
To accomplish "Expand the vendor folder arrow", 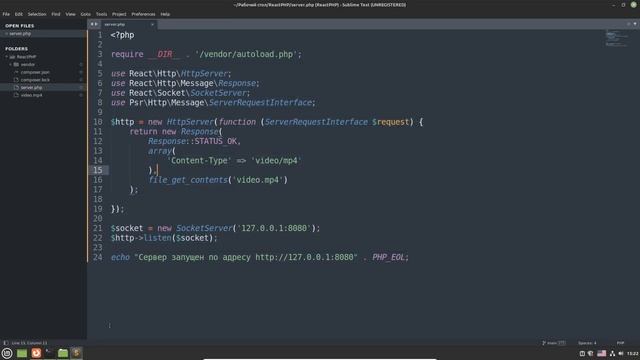I will tap(10, 64).
